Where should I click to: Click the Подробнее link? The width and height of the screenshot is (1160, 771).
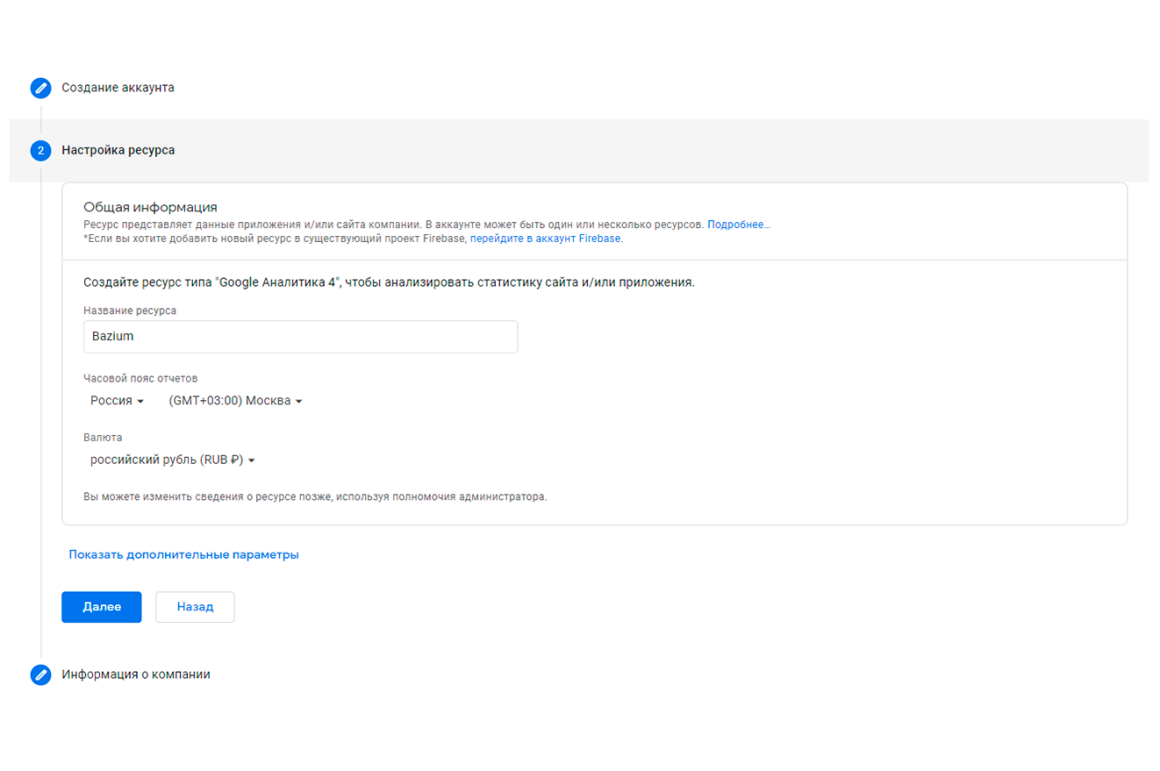[738, 224]
